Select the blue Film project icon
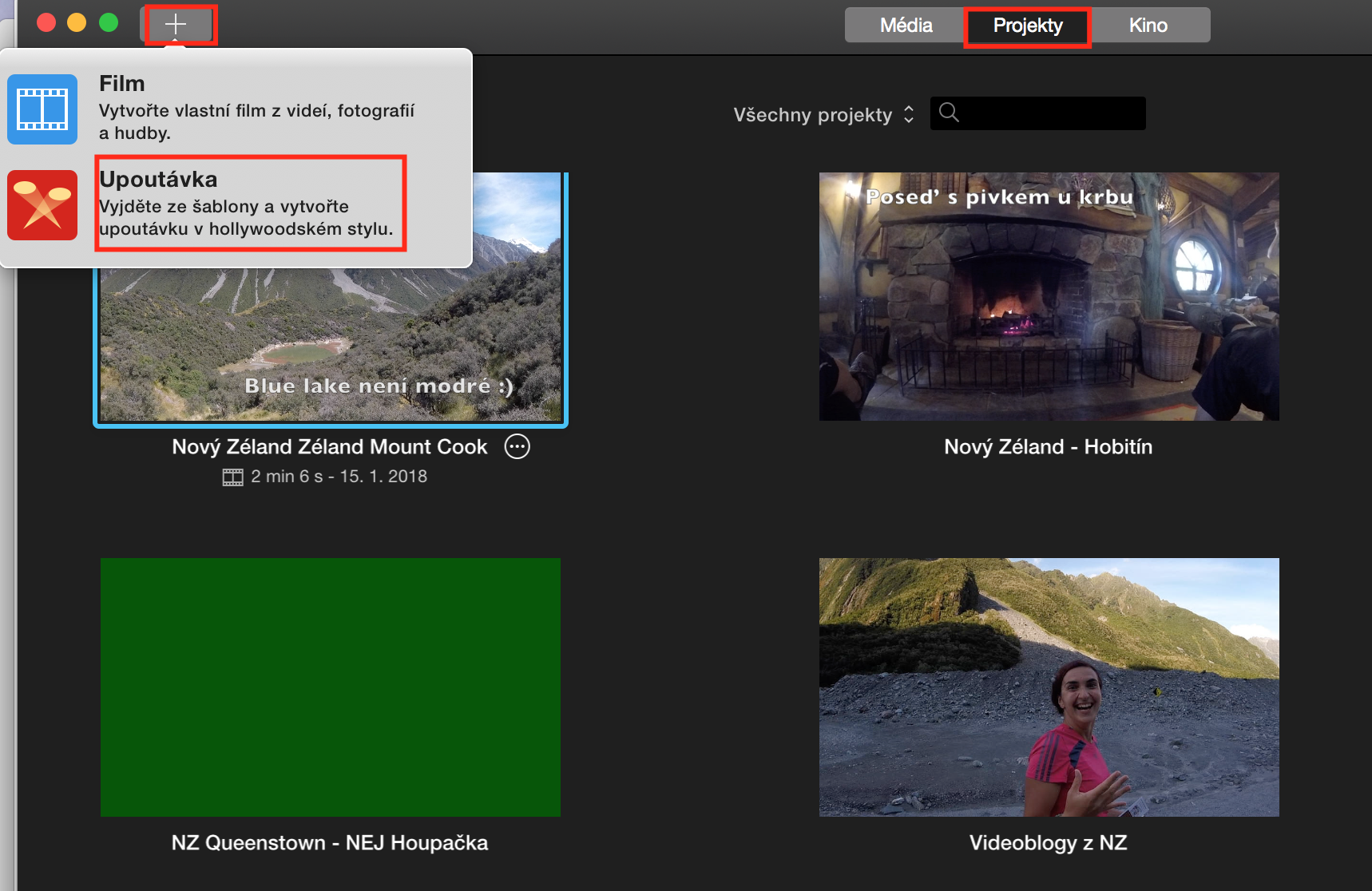 click(42, 109)
